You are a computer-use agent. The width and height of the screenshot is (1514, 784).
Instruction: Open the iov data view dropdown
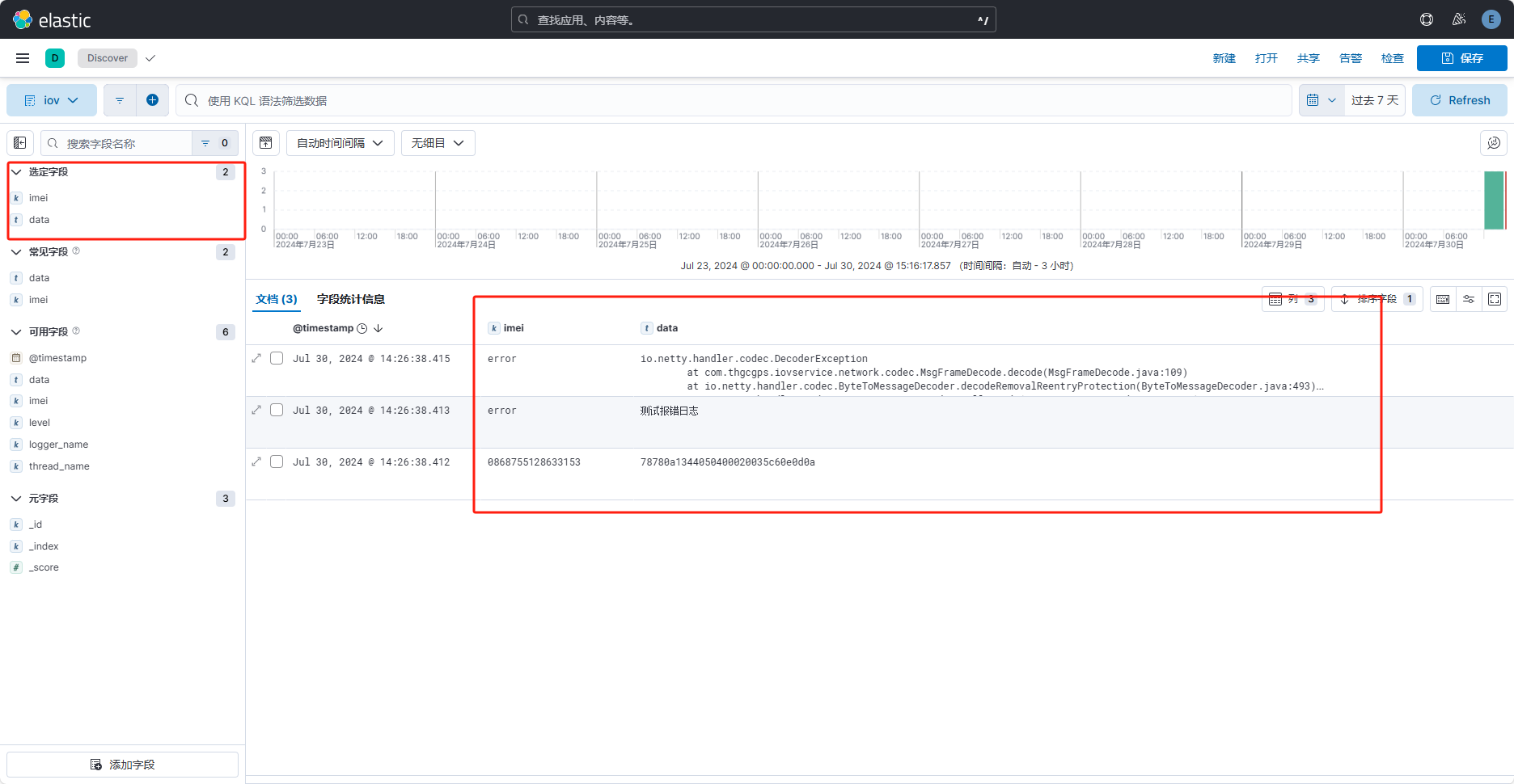point(52,100)
